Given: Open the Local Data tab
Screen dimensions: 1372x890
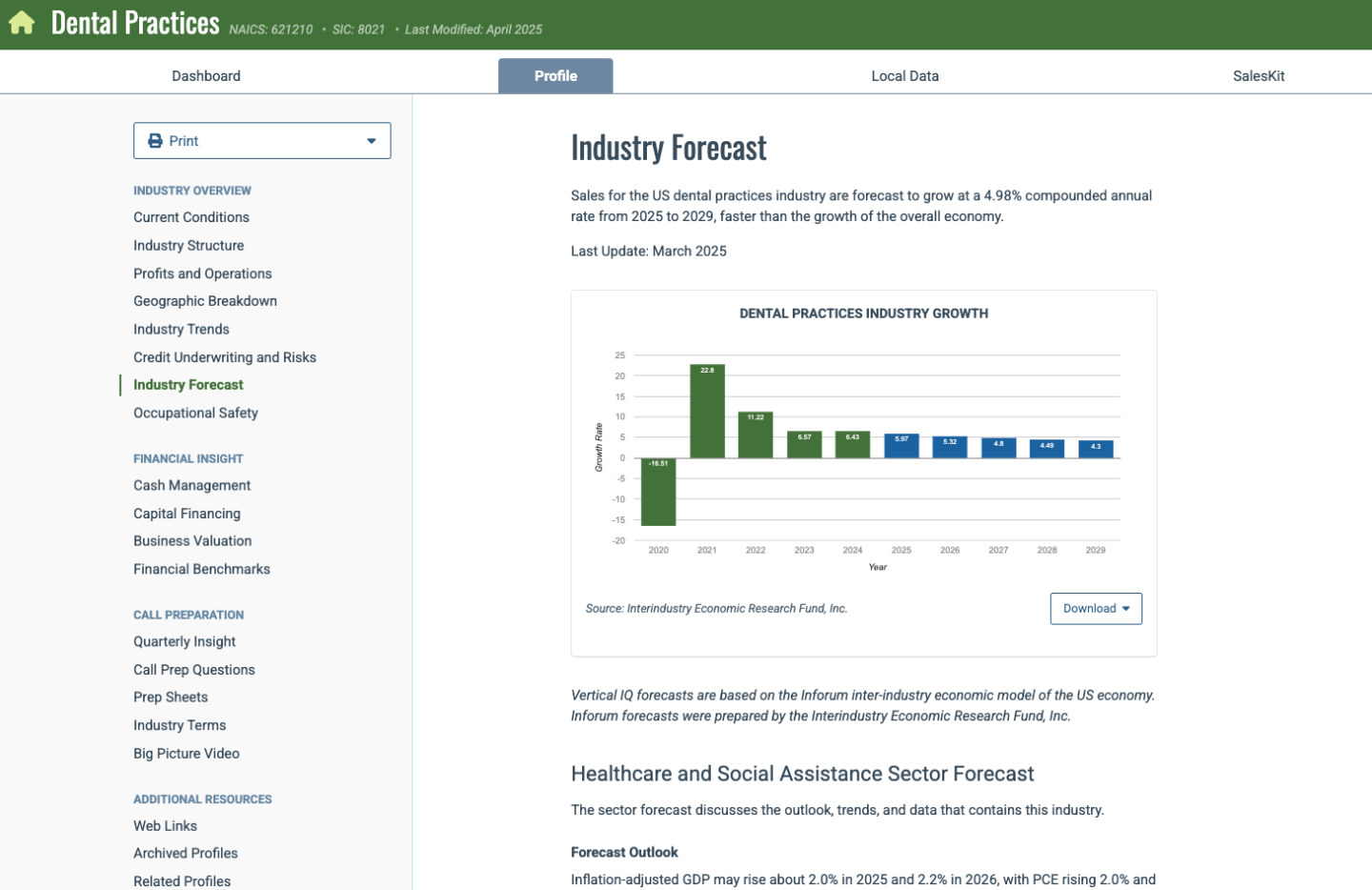Looking at the screenshot, I should pos(904,76).
